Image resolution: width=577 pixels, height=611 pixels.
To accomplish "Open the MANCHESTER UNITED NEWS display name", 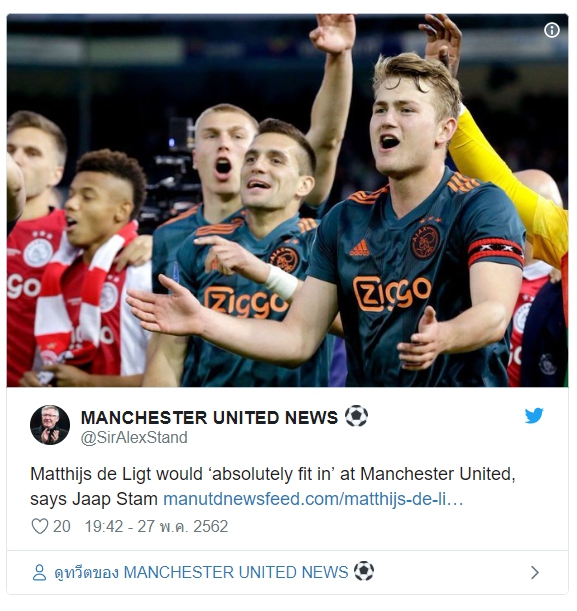I will pyautogui.click(x=209, y=417).
